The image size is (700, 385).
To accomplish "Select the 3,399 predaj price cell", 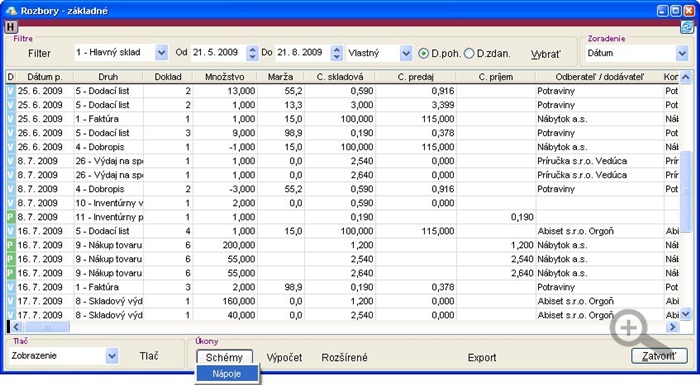I will [x=416, y=105].
